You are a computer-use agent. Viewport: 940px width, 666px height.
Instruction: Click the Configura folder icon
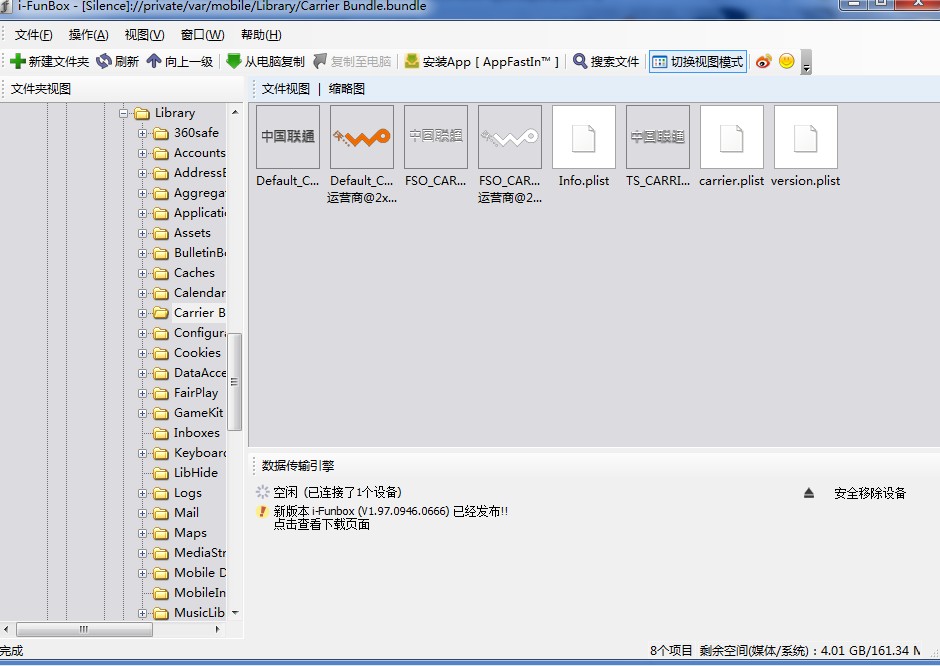click(x=161, y=333)
